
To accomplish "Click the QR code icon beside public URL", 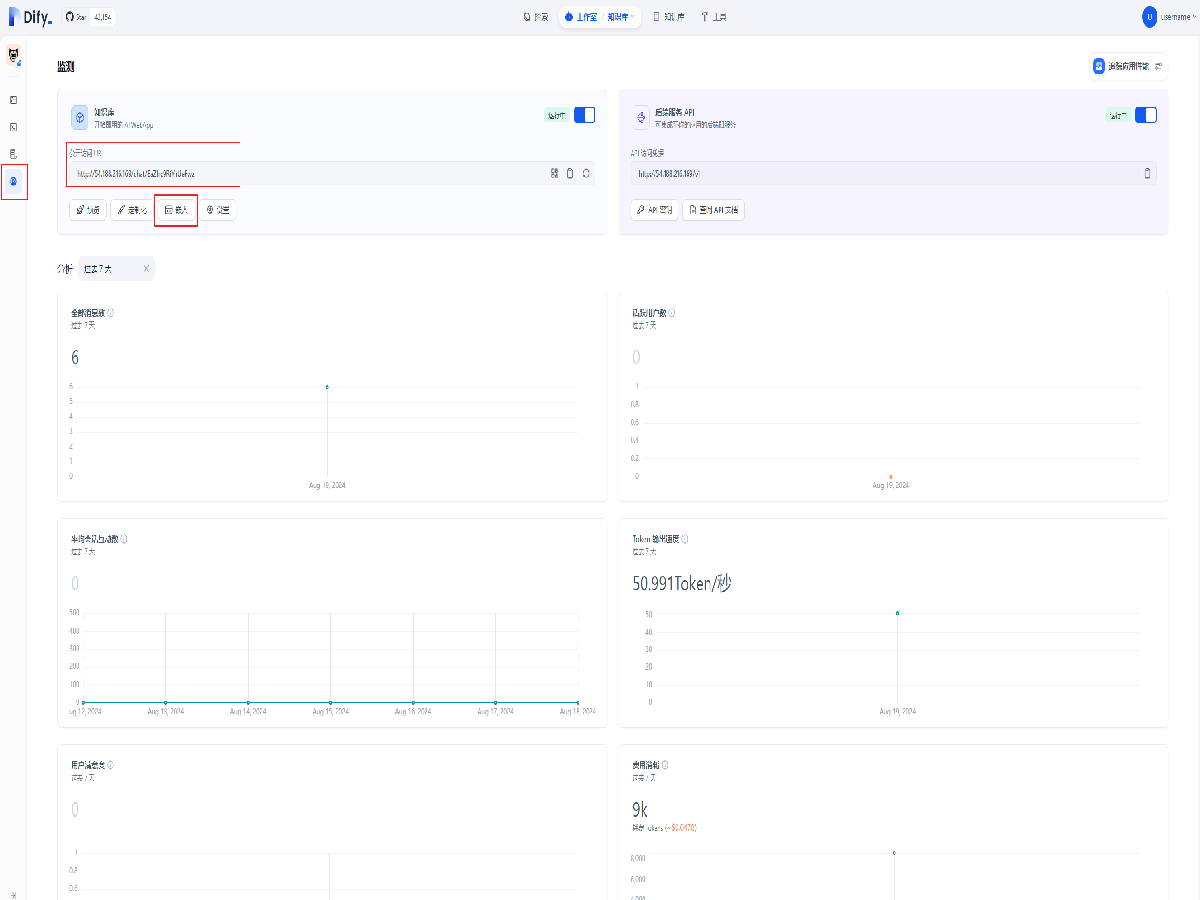I will tap(554, 173).
